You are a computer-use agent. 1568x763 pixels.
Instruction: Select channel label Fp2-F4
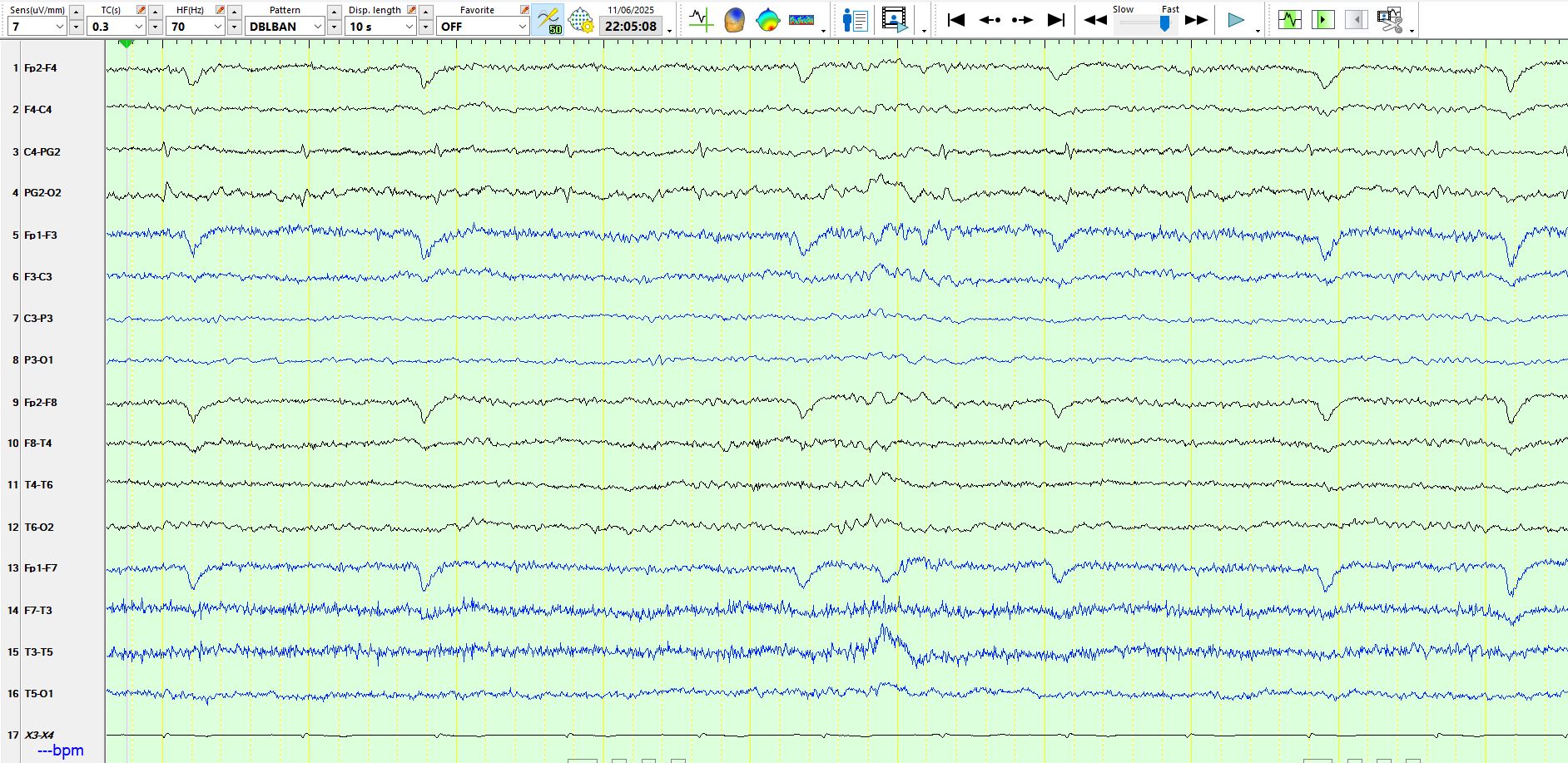click(x=41, y=68)
